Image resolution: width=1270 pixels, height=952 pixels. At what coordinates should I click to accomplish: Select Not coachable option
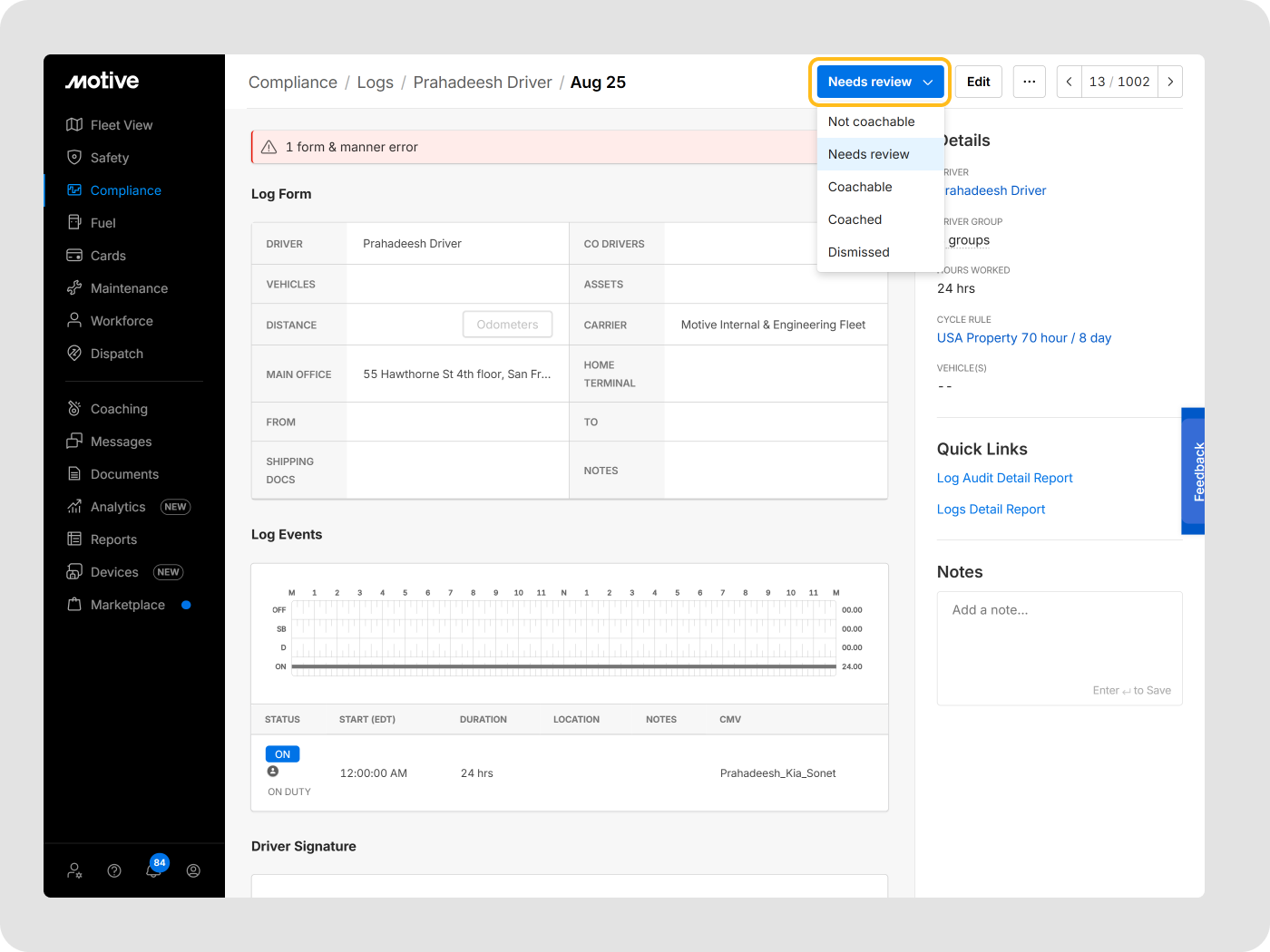click(871, 121)
